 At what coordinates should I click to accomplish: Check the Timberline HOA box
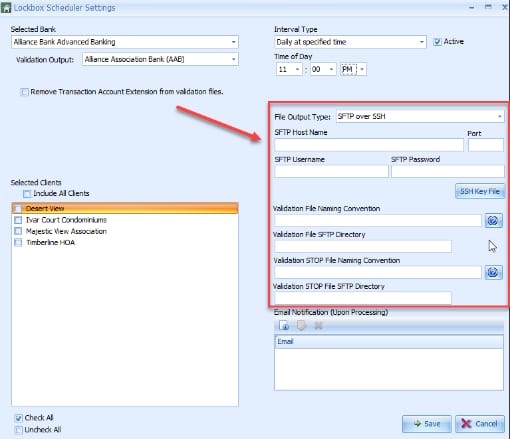coord(18,242)
